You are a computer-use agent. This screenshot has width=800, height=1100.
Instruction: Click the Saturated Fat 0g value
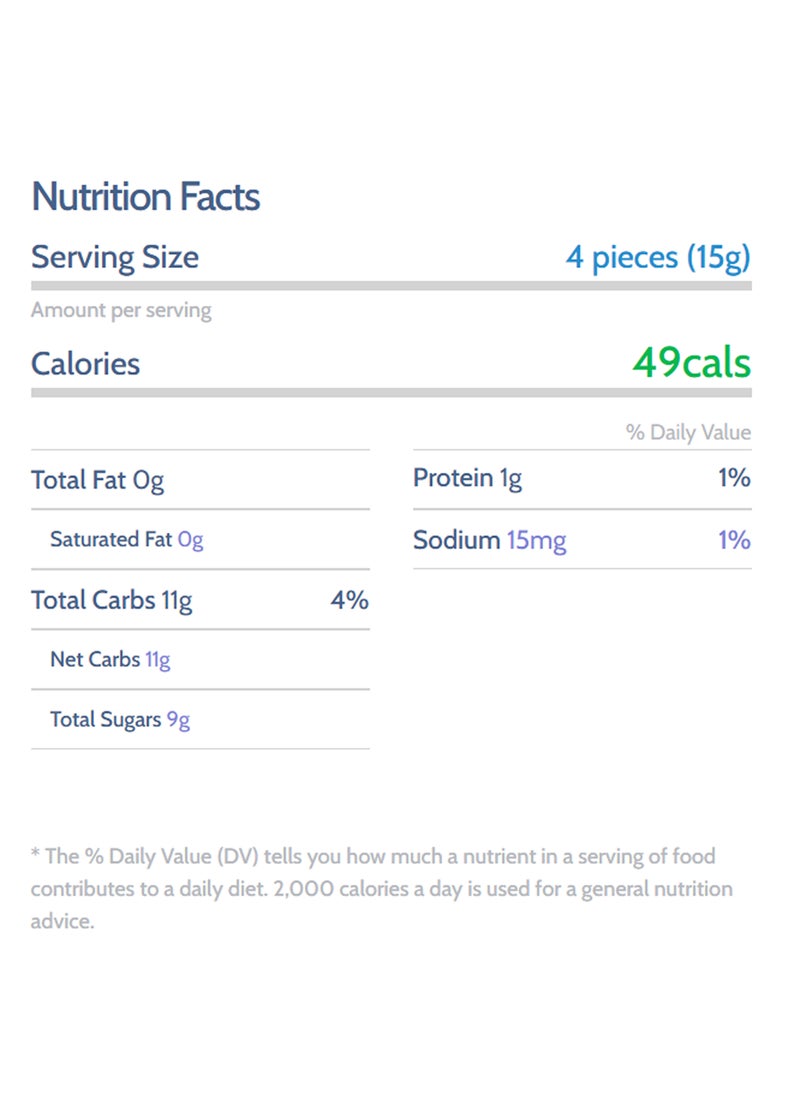pyautogui.click(x=190, y=539)
